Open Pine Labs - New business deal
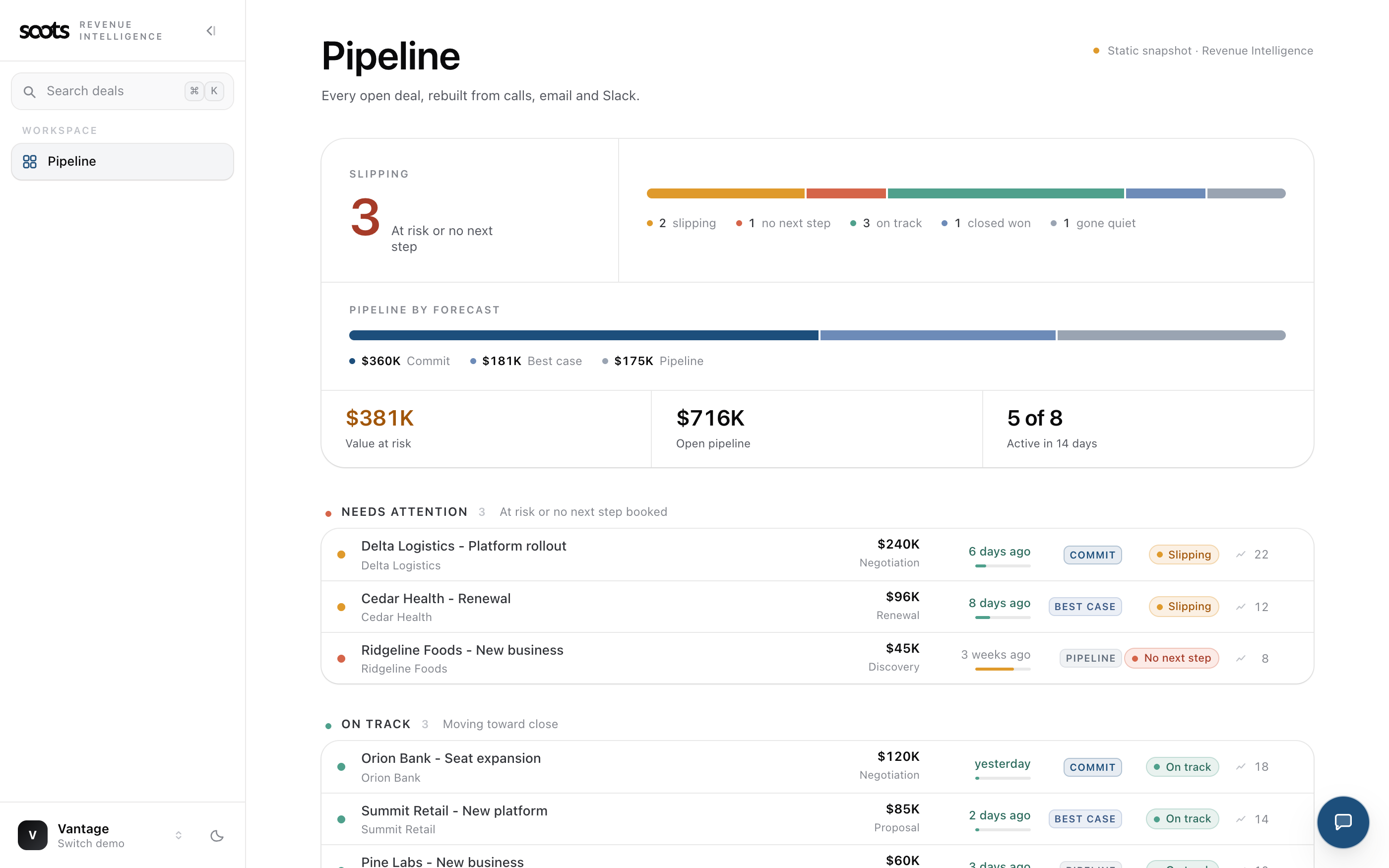Screen dimensions: 1389x868 818,857
